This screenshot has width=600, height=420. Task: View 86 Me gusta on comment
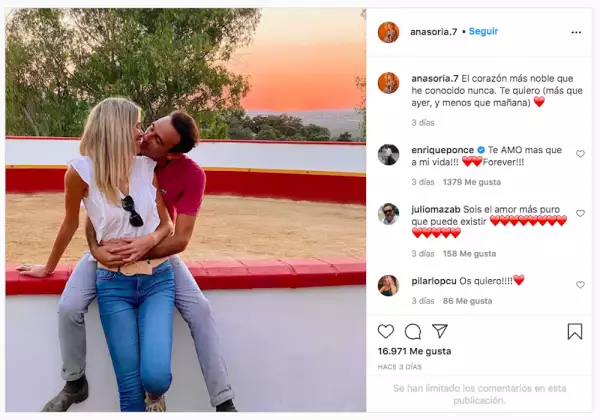pyautogui.click(x=467, y=301)
